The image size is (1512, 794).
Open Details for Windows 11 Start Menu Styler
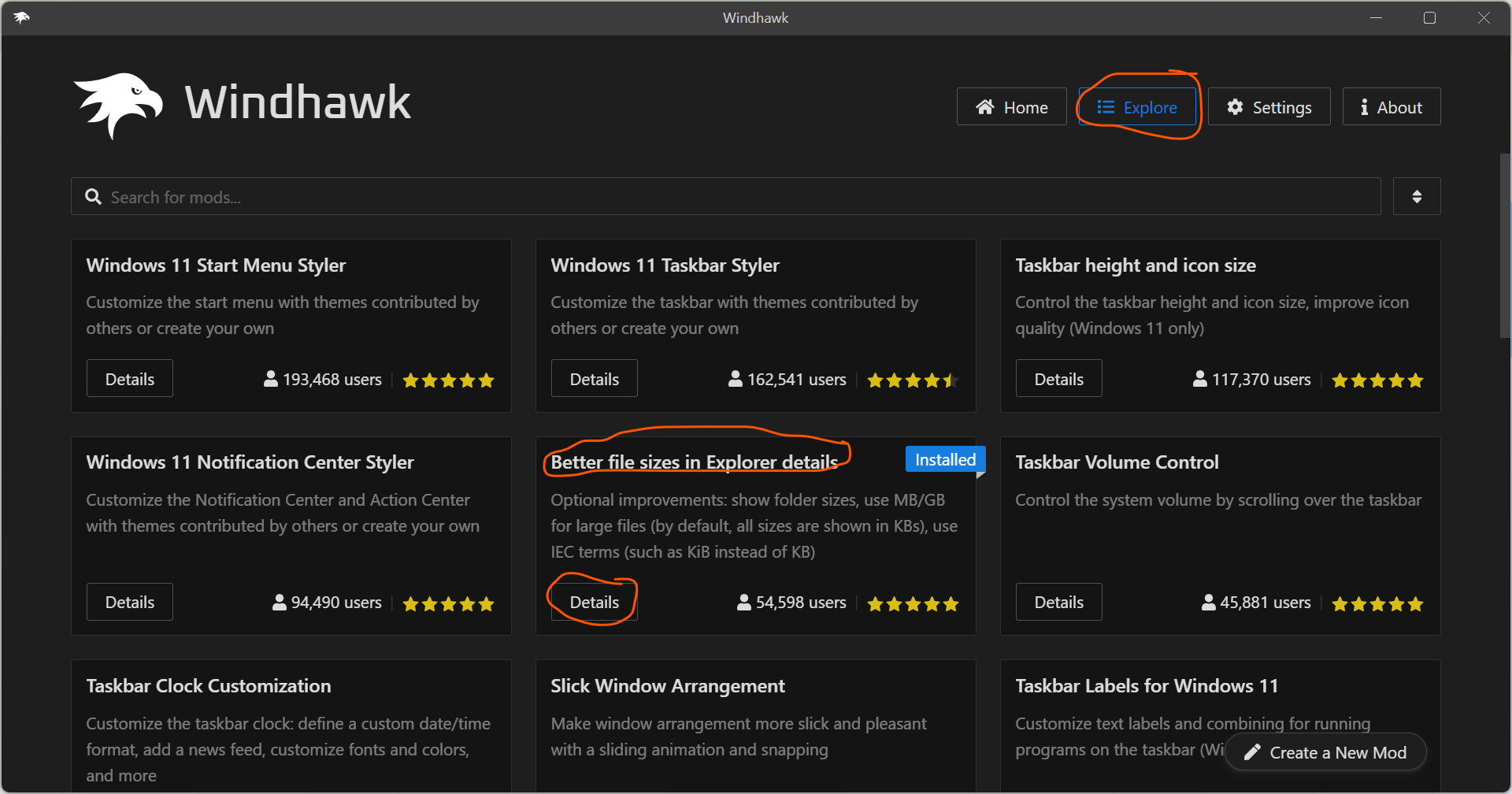(130, 379)
